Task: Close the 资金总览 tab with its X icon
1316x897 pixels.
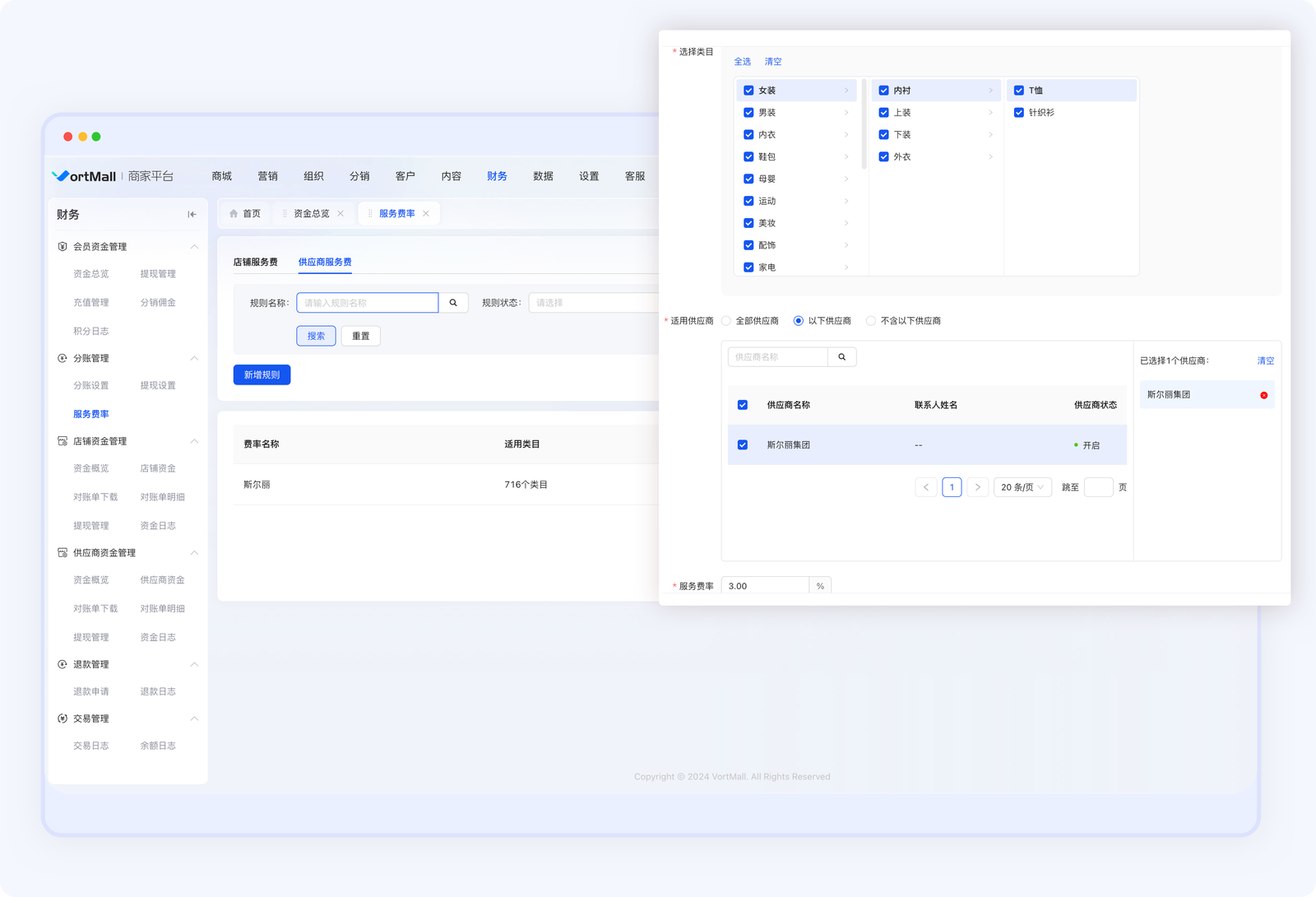Action: 341,214
